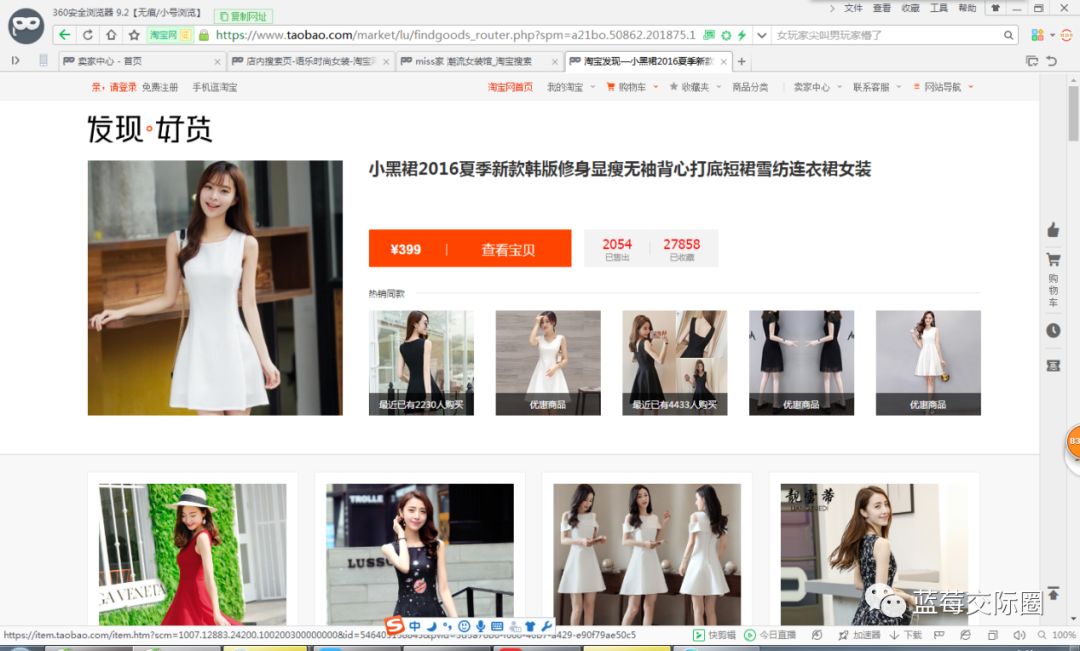Click the Sogou microphone voice input icon

(480, 626)
